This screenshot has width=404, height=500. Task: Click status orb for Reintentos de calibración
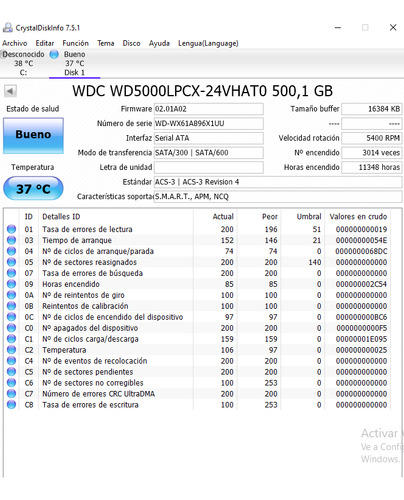[x=11, y=306]
